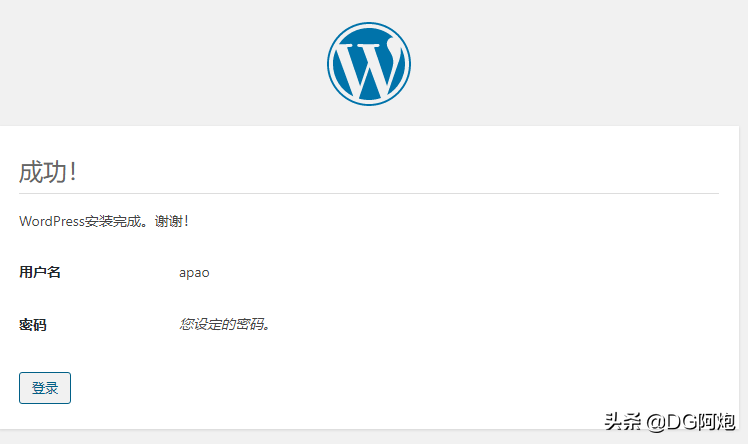Screen dimensions: 748x444
Task: Click the 登录 login button
Action: coord(45,388)
